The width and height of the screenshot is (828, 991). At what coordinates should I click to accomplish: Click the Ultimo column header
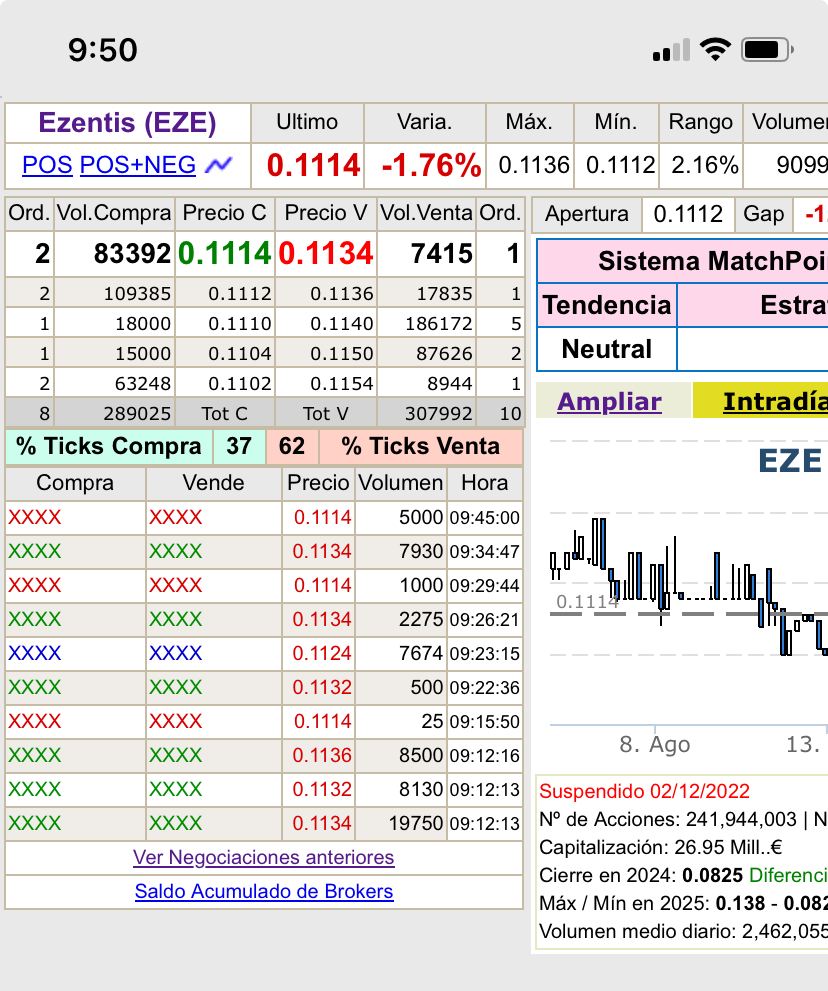coord(307,122)
